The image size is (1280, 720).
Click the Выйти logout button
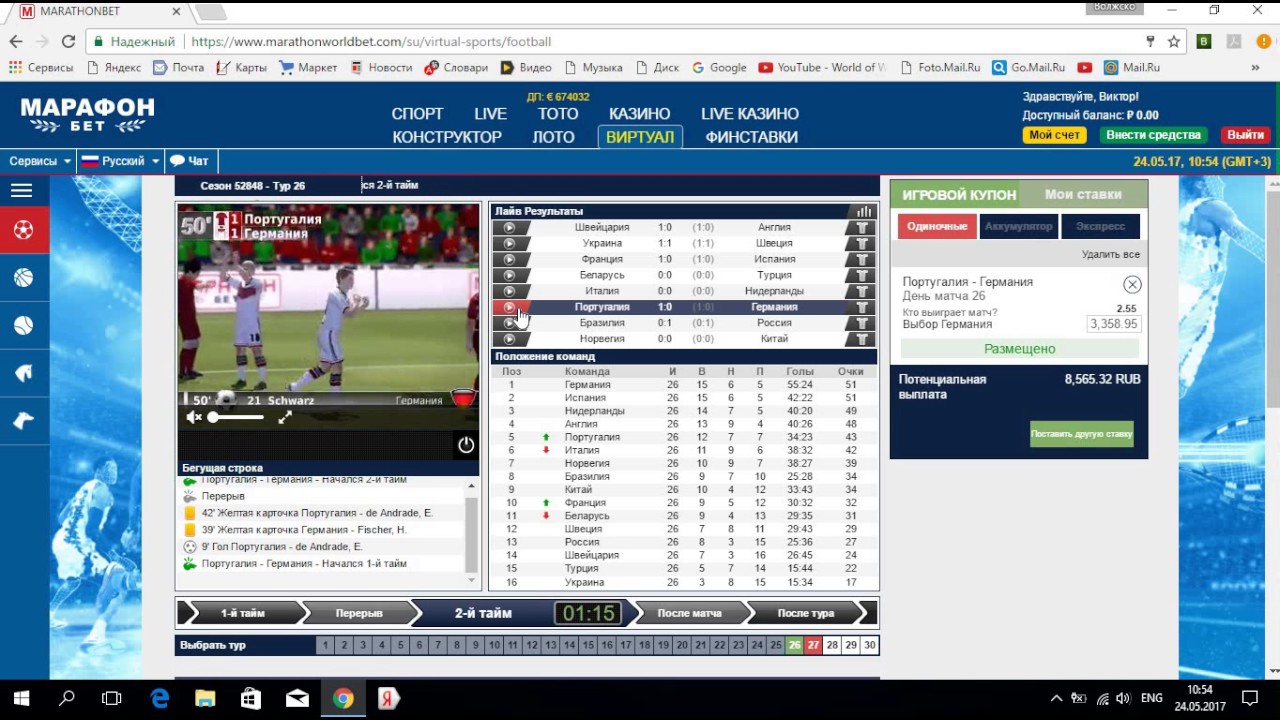pos(1245,135)
